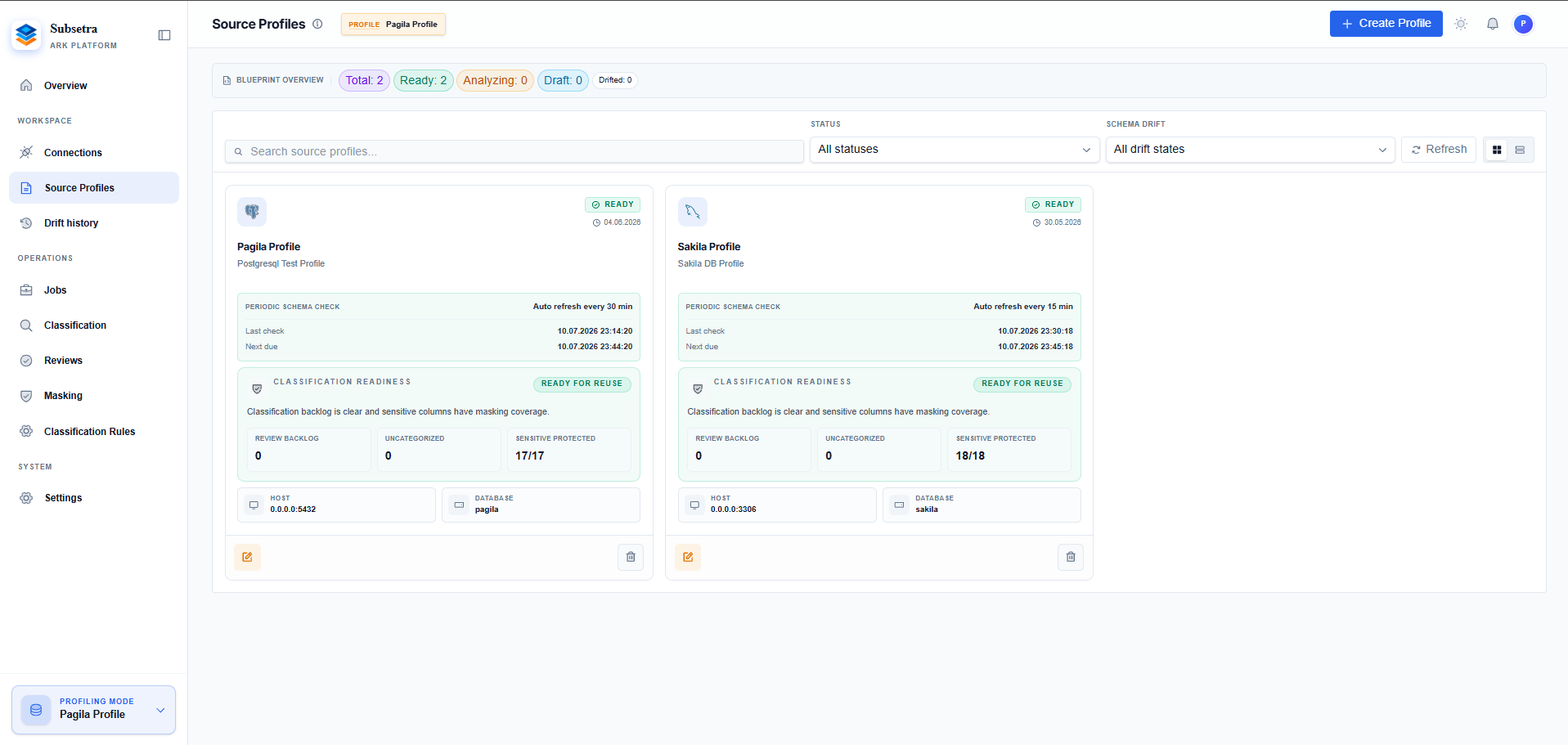The image size is (1568, 745).
Task: Click the Drifted: 0 badge
Action: pos(615,80)
